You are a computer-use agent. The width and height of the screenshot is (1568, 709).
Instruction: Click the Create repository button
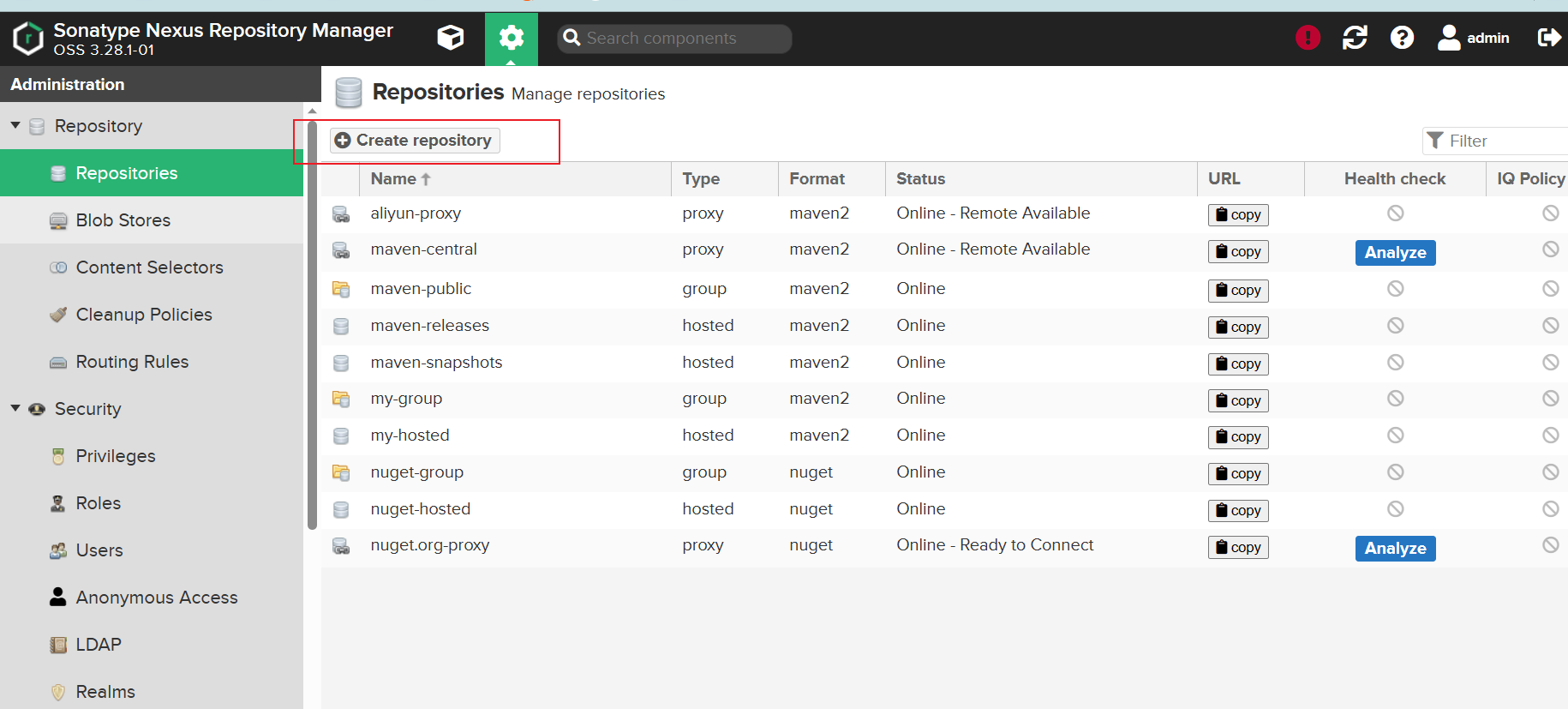coord(415,141)
